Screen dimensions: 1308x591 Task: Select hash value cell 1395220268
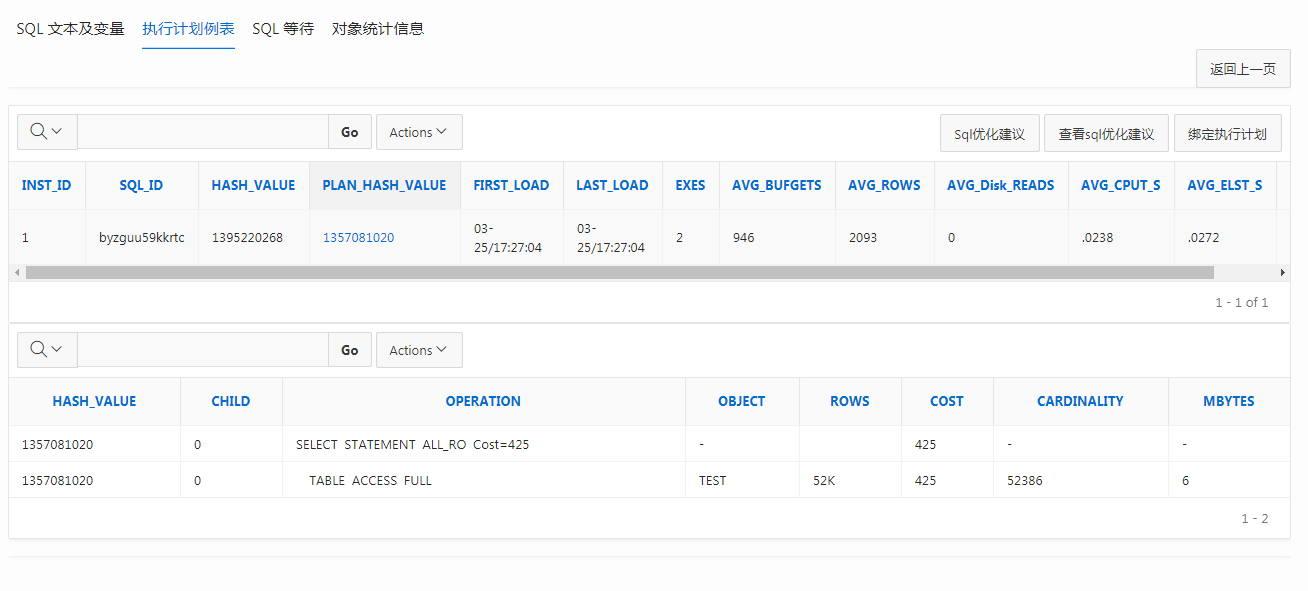247,238
